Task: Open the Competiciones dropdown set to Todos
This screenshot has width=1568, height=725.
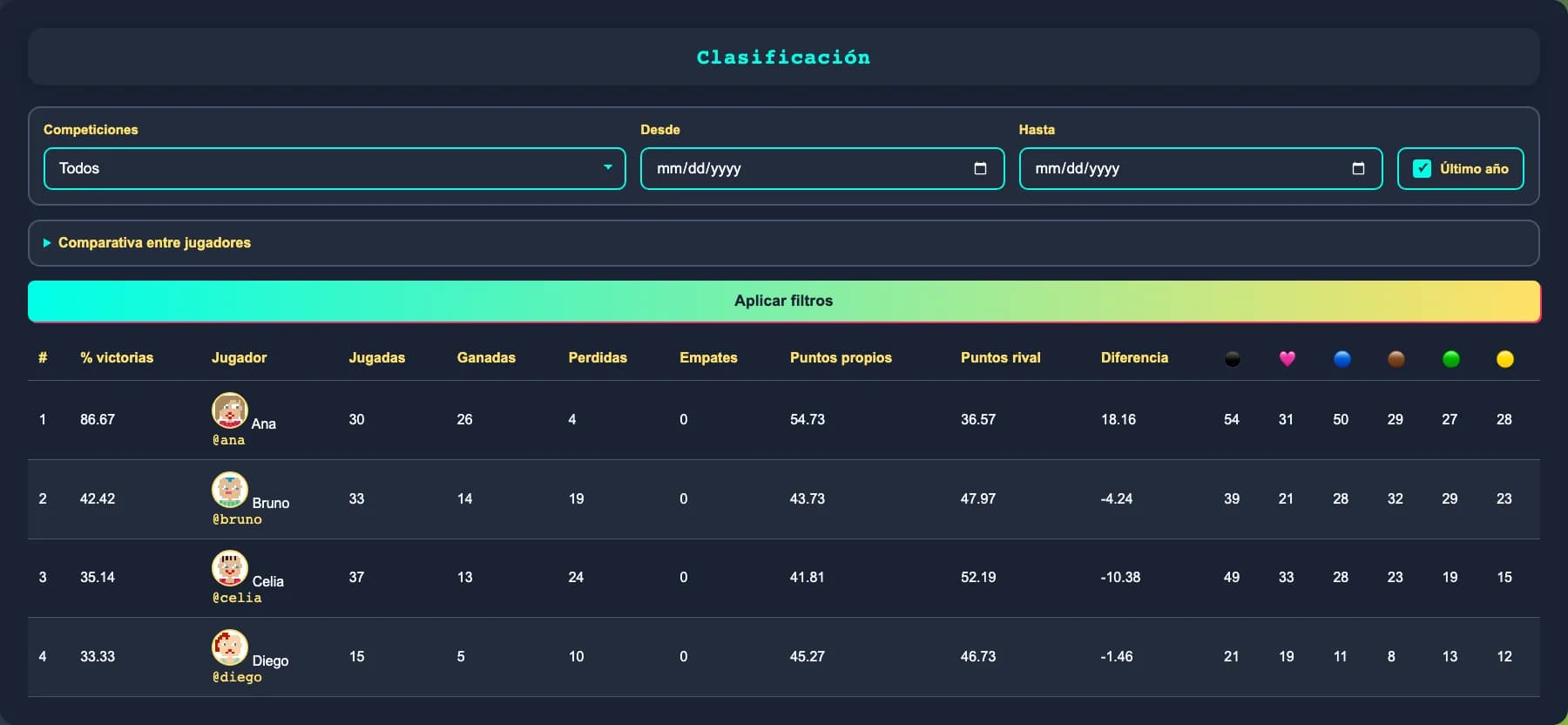Action: pos(335,168)
